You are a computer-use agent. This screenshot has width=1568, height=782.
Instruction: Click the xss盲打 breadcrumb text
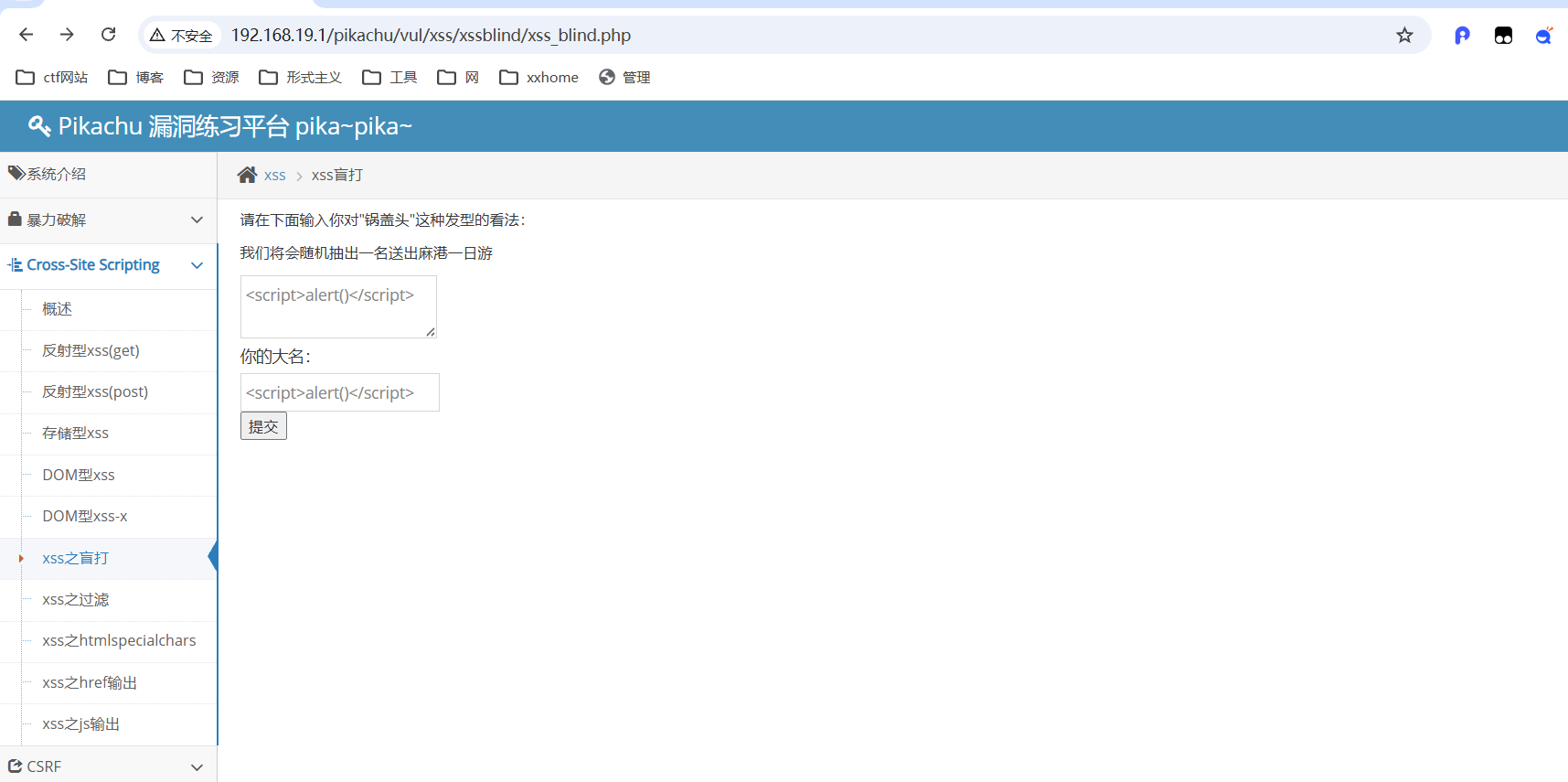336,175
